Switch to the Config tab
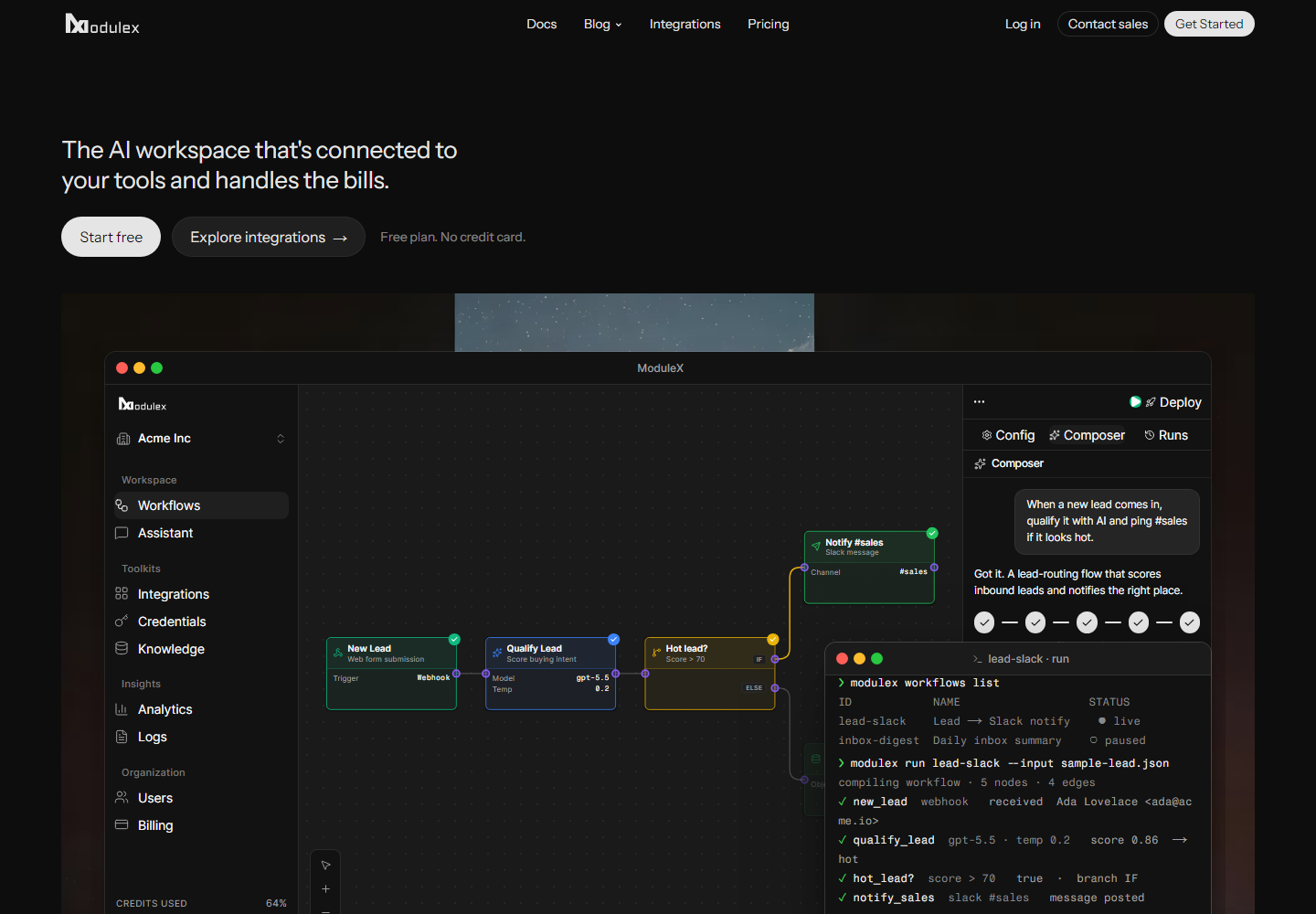This screenshot has width=1316, height=914. click(x=1008, y=435)
